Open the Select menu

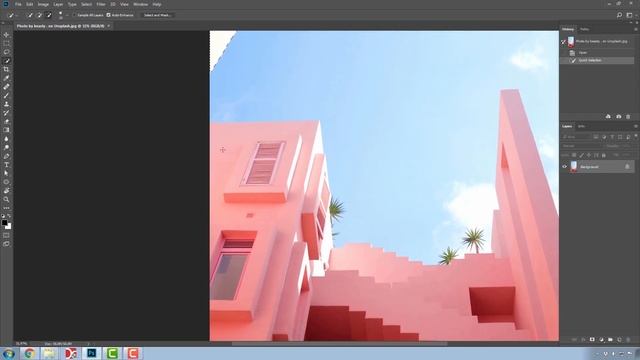click(86, 4)
